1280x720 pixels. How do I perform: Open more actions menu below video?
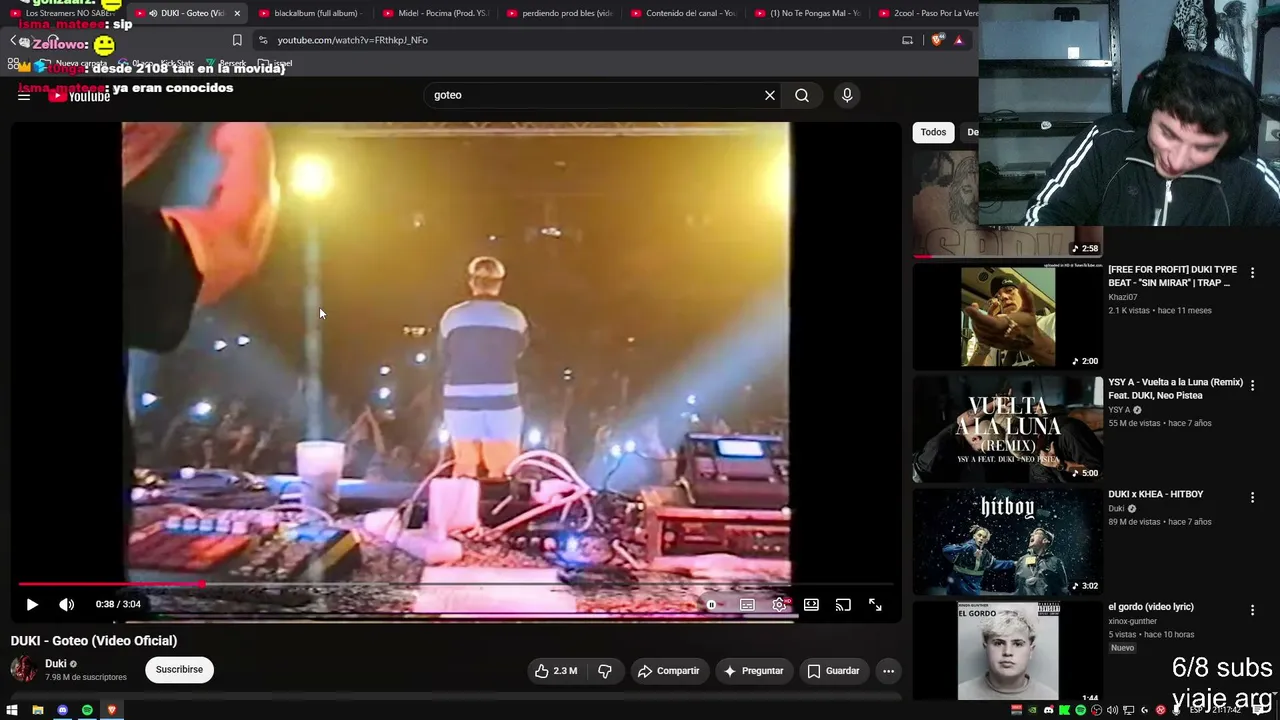pyautogui.click(x=888, y=671)
